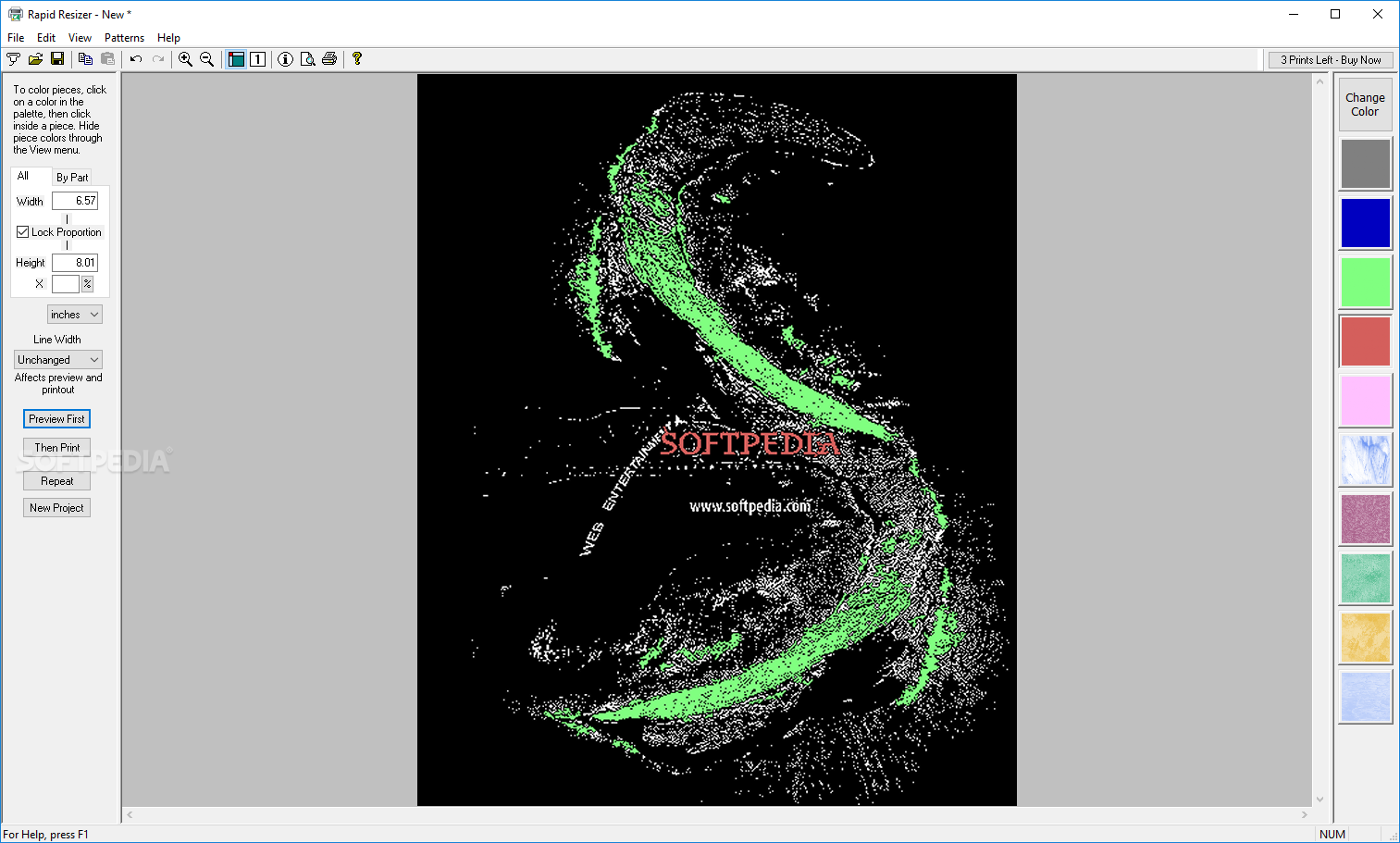This screenshot has height=843, width=1400.
Task: Pick the red color swatch
Action: coord(1366,341)
